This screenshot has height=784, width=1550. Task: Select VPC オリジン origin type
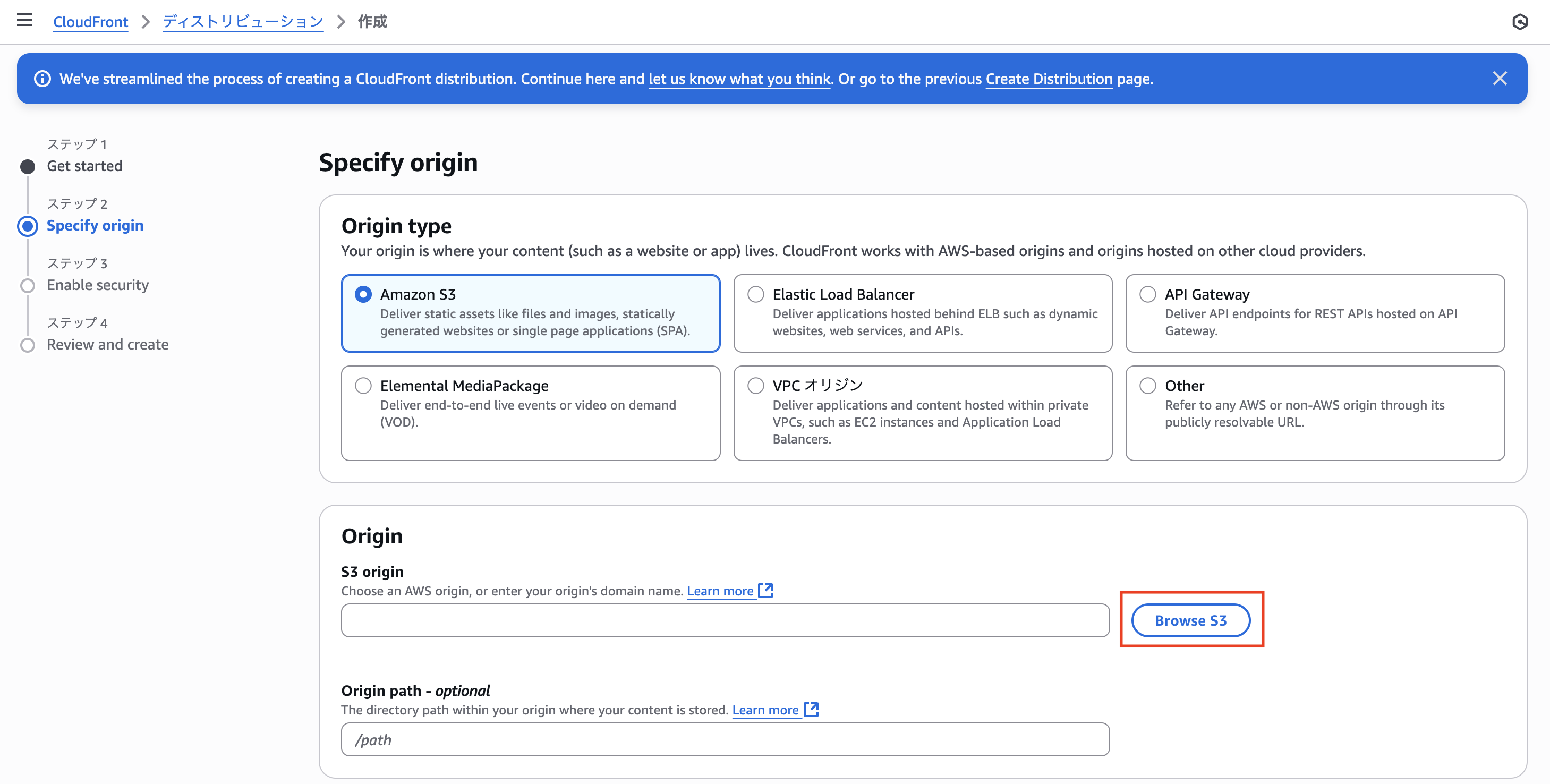923,413
